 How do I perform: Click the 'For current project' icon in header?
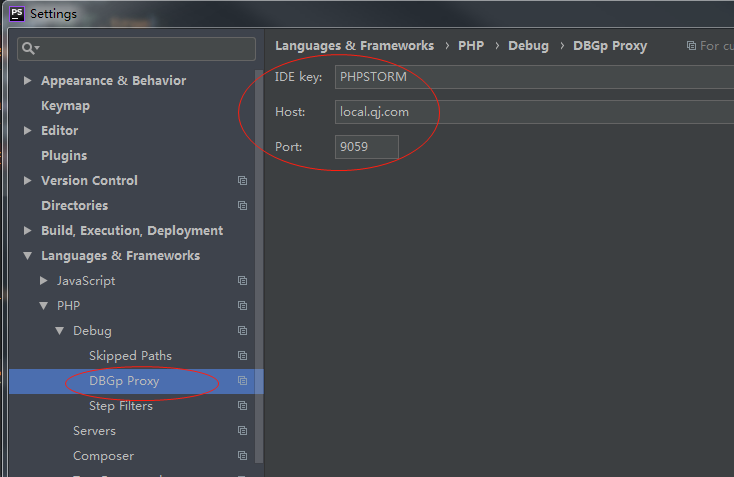point(691,45)
